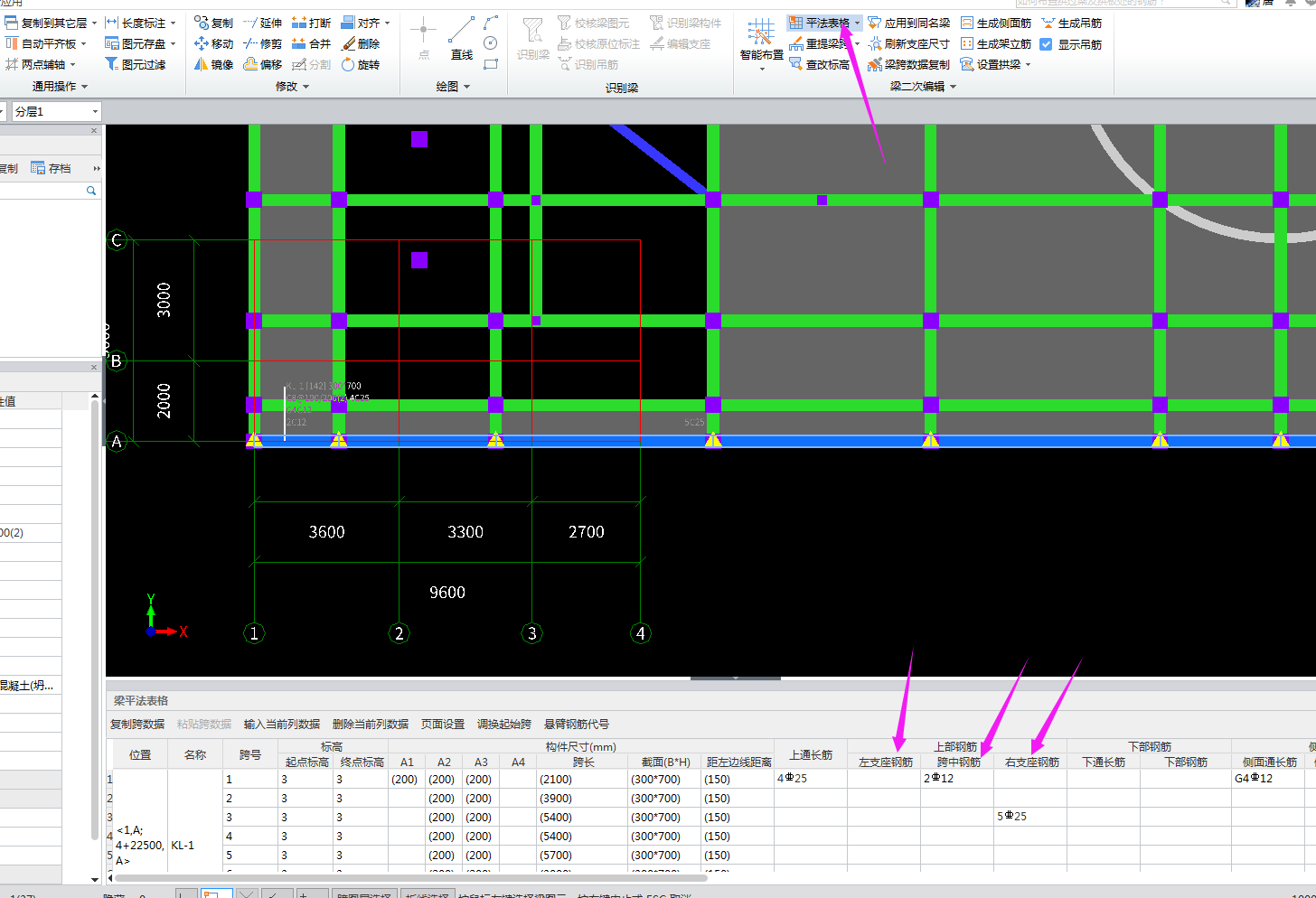Click 输入当前列数据 button
The height and width of the screenshot is (898, 1316).
click(x=282, y=724)
